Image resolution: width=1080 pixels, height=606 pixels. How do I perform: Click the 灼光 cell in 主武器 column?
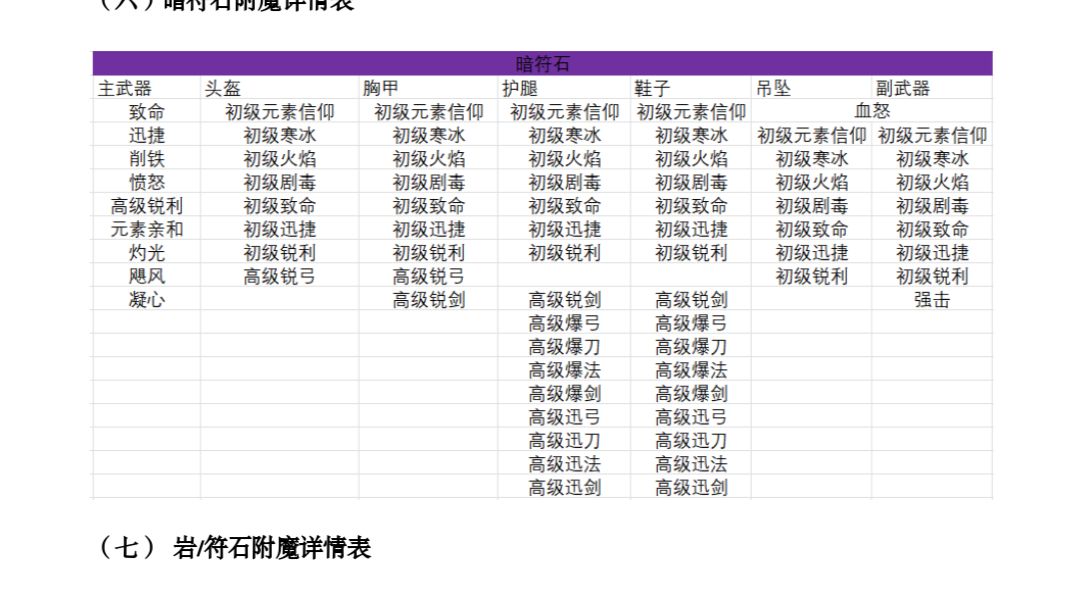click(x=147, y=253)
